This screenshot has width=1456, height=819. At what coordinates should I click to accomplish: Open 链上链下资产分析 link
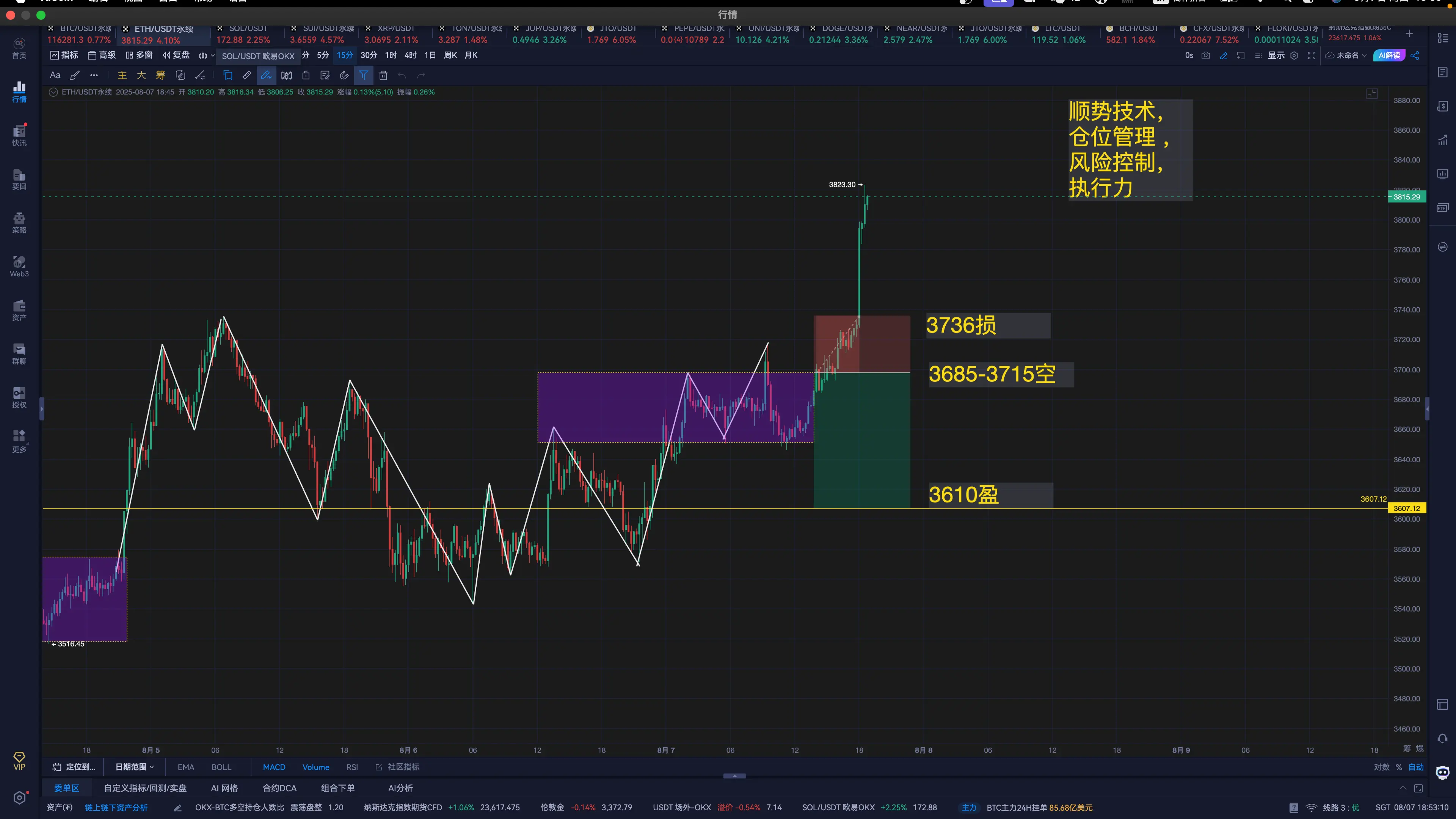click(x=116, y=808)
